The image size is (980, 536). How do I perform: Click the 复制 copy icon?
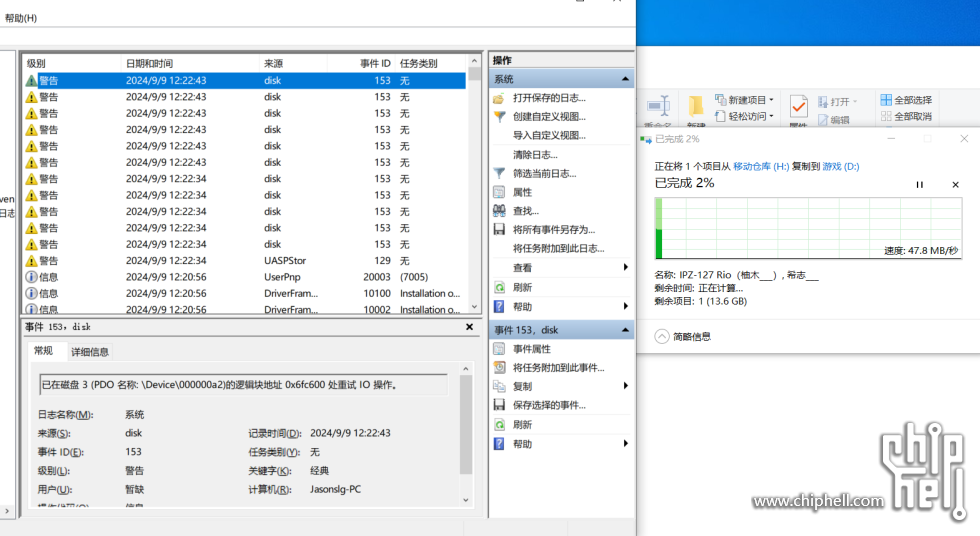pyautogui.click(x=499, y=387)
